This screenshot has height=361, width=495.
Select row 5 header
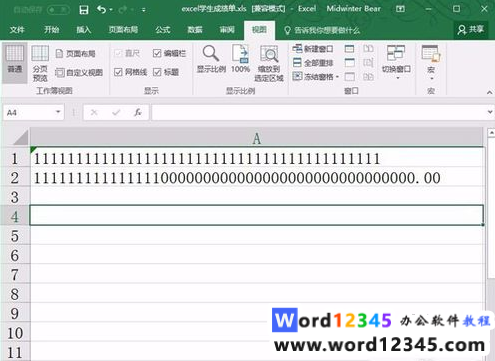pyautogui.click(x=15, y=236)
